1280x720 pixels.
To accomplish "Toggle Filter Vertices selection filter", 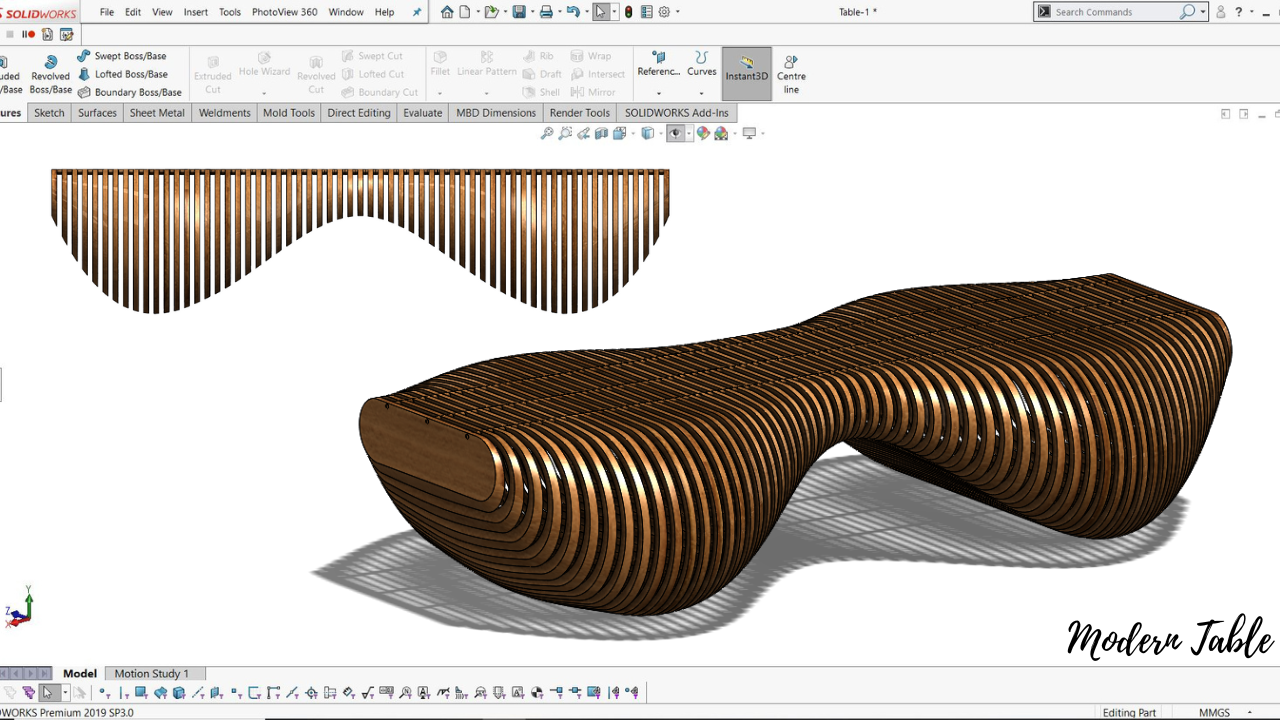I will pos(103,692).
